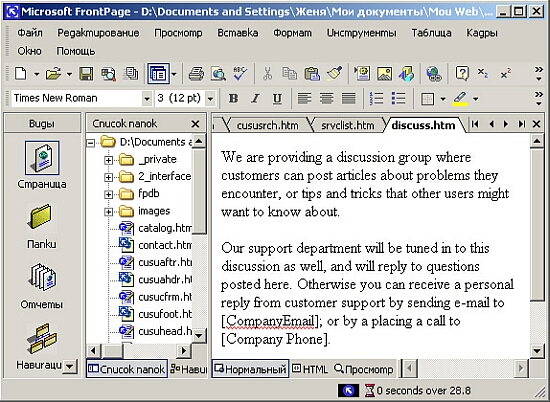550x402 pixels.
Task: Open the font size 3 (12 pt) dropdown
Action: 210,99
